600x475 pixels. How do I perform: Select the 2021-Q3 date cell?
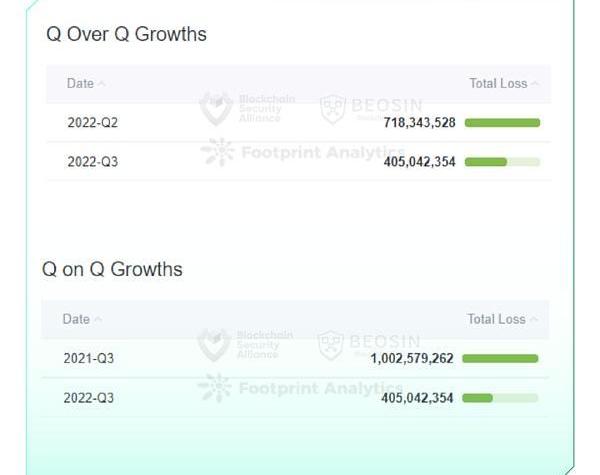(88, 358)
